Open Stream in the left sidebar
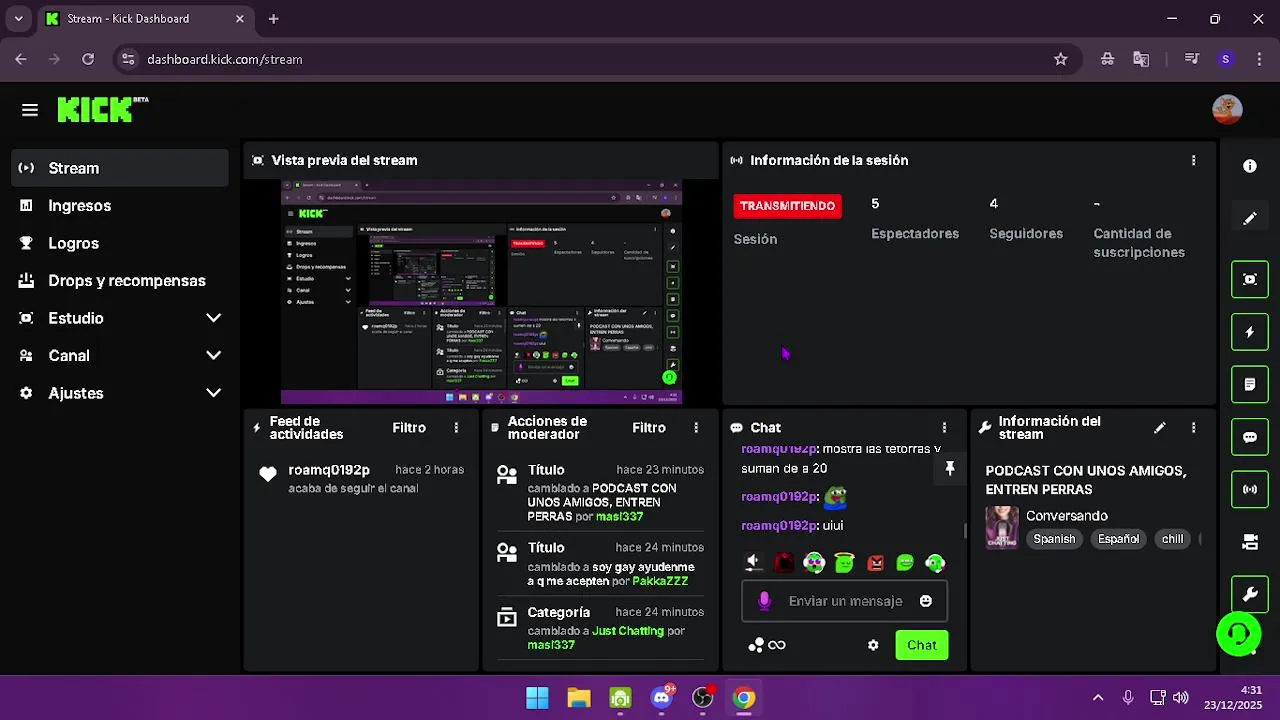The height and width of the screenshot is (720, 1280). (x=120, y=168)
